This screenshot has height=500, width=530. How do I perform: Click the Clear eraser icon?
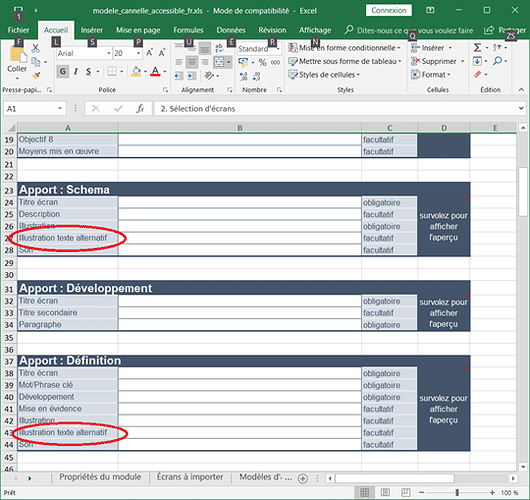pos(477,74)
